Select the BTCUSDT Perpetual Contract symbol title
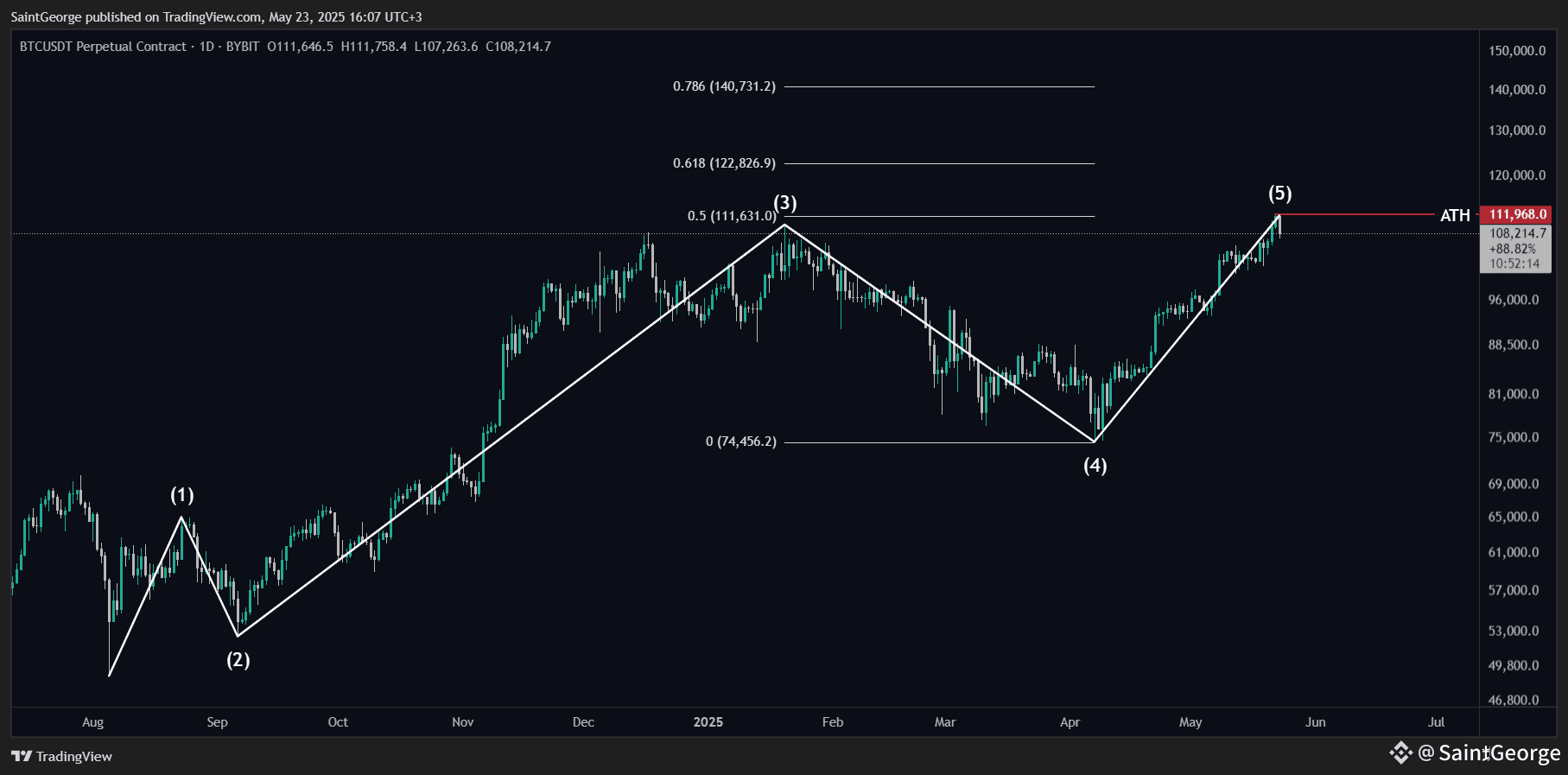Image resolution: width=1568 pixels, height=775 pixels. (x=103, y=47)
